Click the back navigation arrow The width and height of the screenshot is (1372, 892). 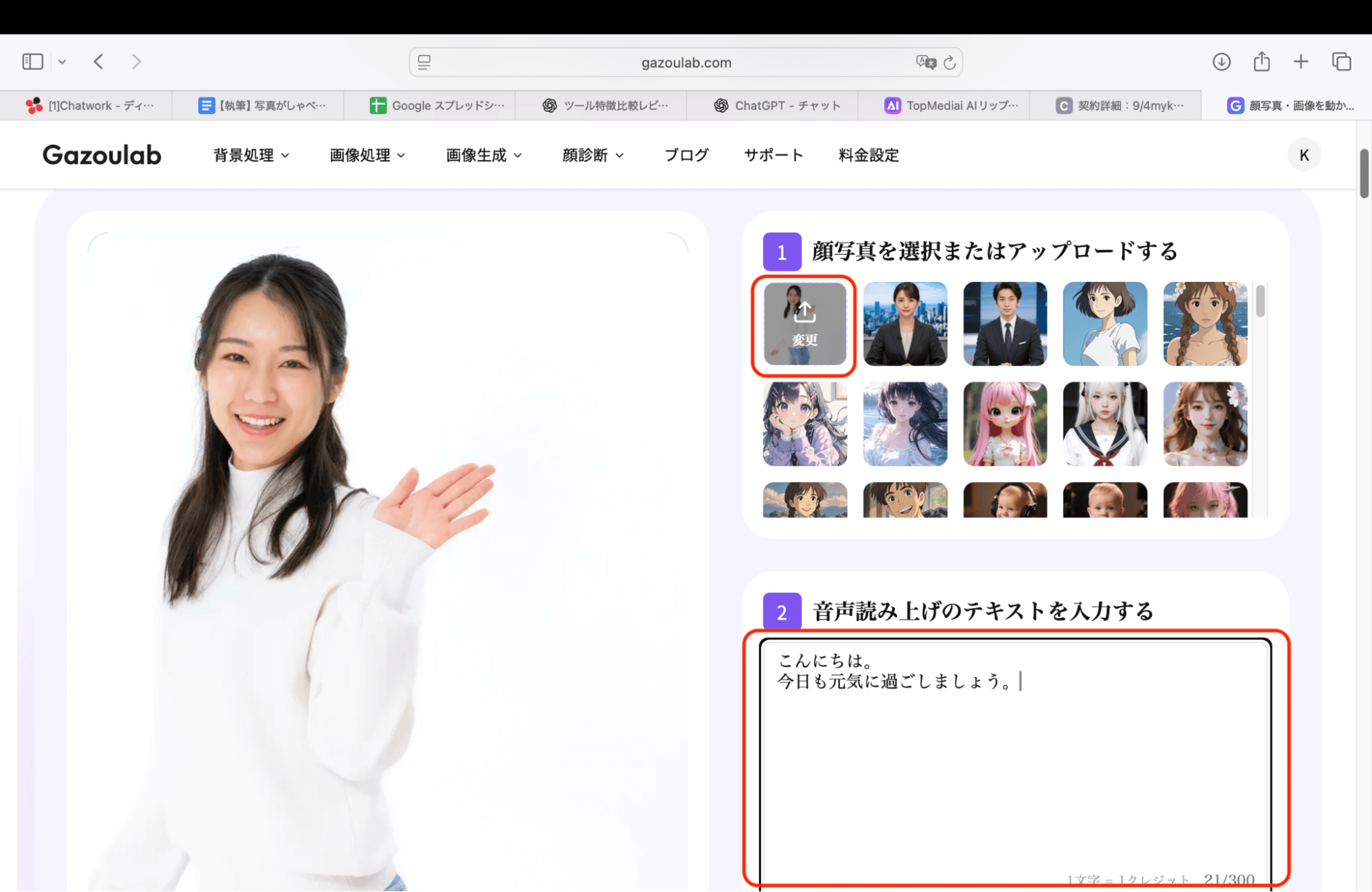click(x=99, y=61)
